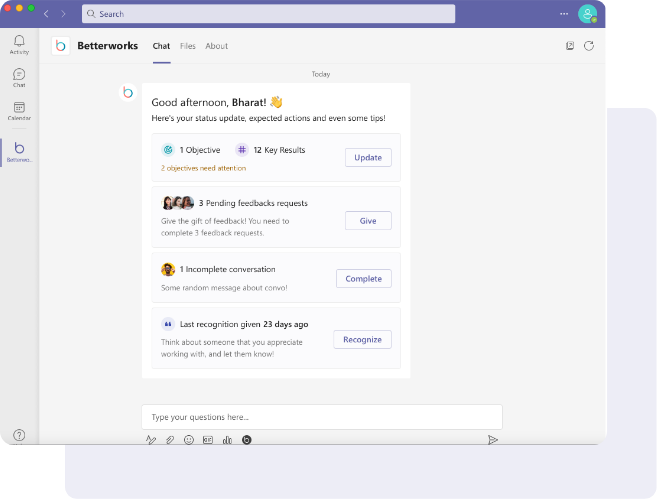Open the emoji picker
This screenshot has height=499, width=657.
189,440
